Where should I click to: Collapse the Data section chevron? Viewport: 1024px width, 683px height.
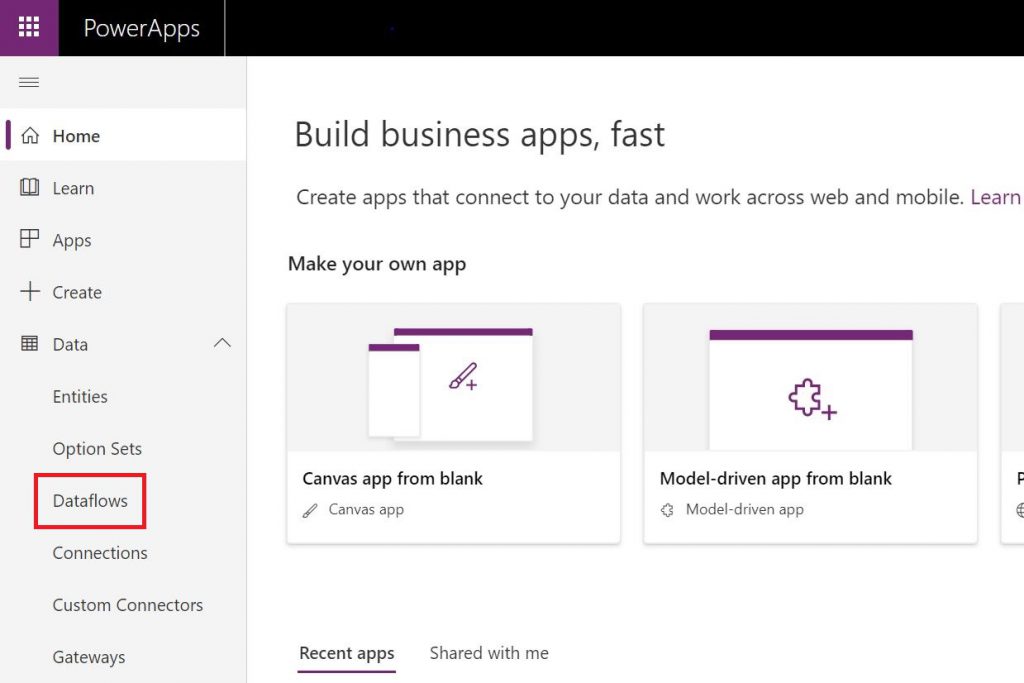[x=222, y=343]
